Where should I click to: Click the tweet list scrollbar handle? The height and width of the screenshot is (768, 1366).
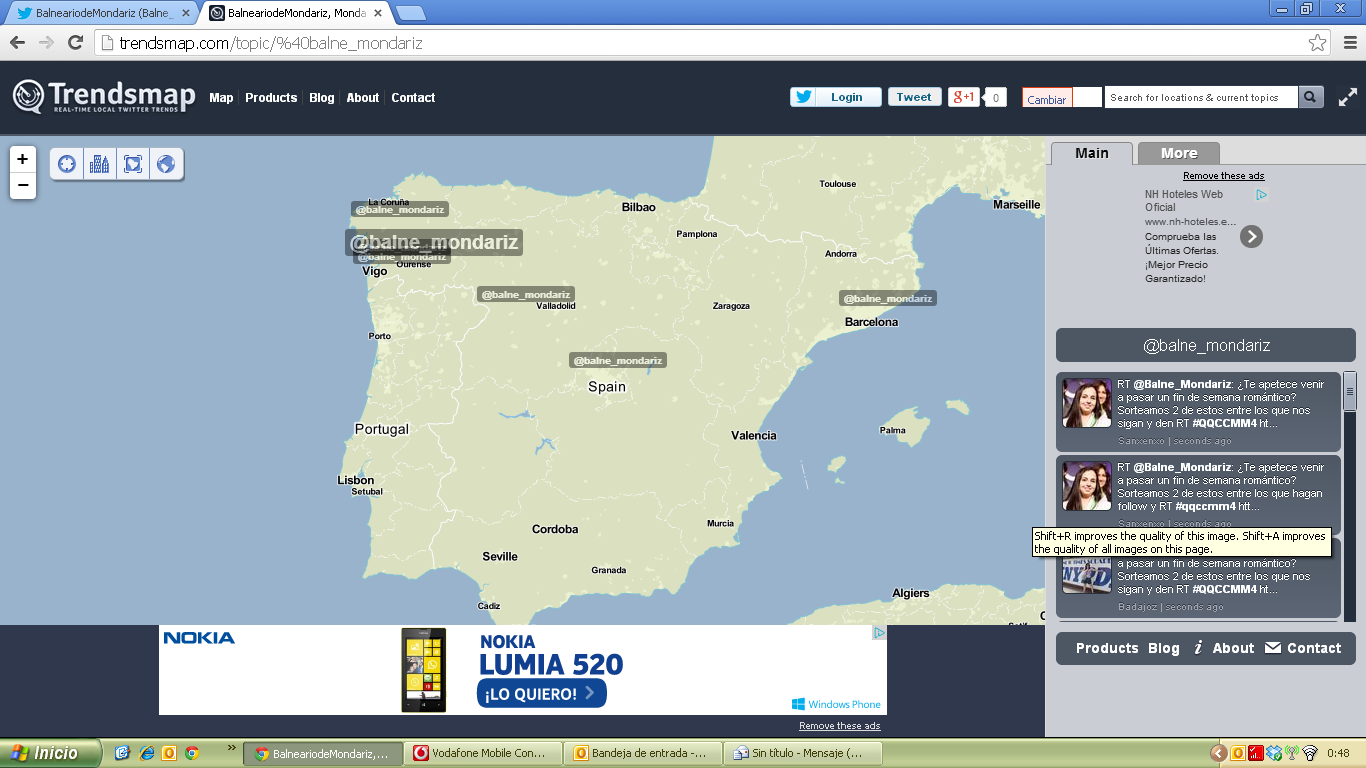tap(1349, 391)
